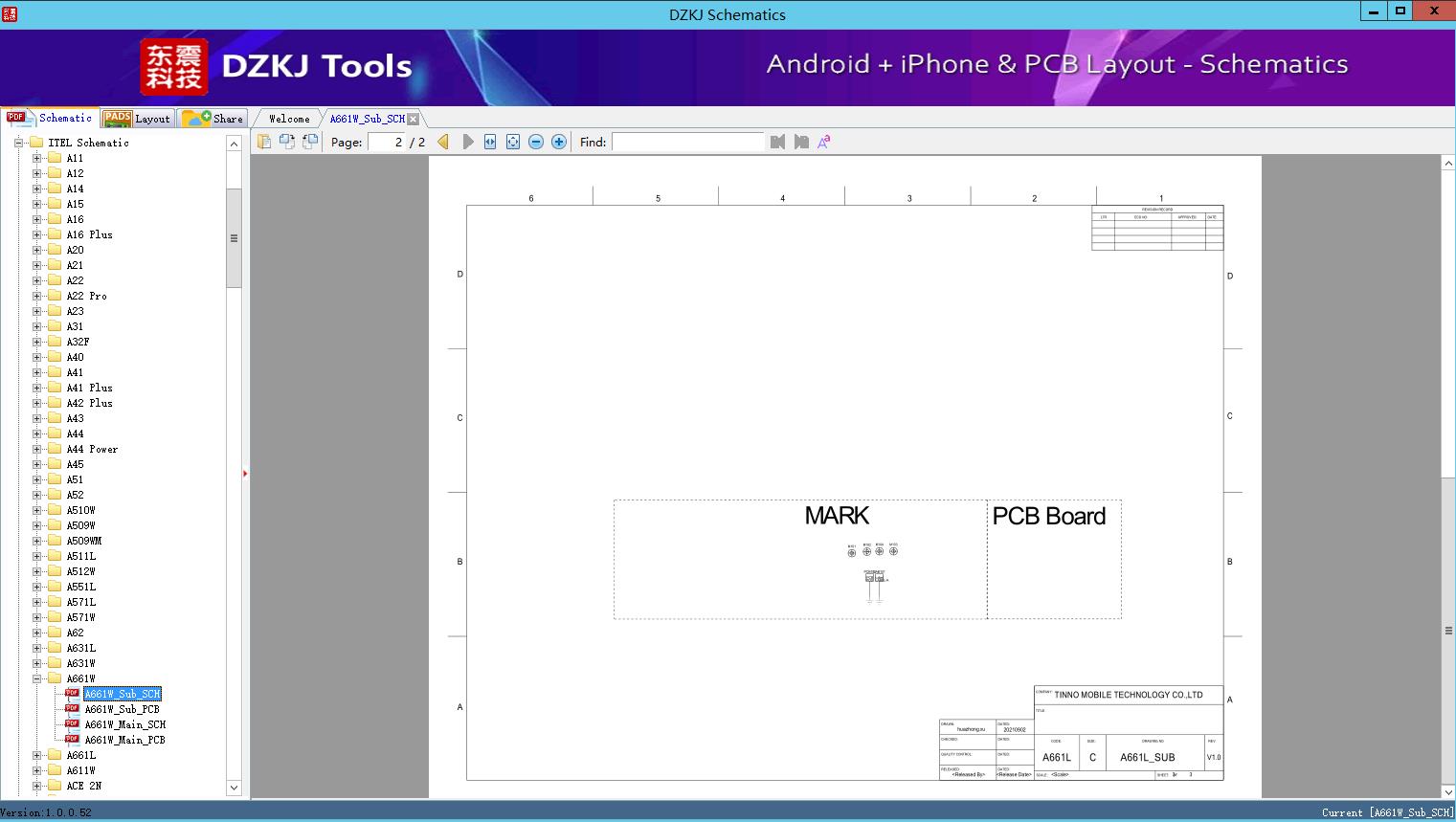Expand the A16 Plus folder
The image size is (1456, 822).
point(36,234)
